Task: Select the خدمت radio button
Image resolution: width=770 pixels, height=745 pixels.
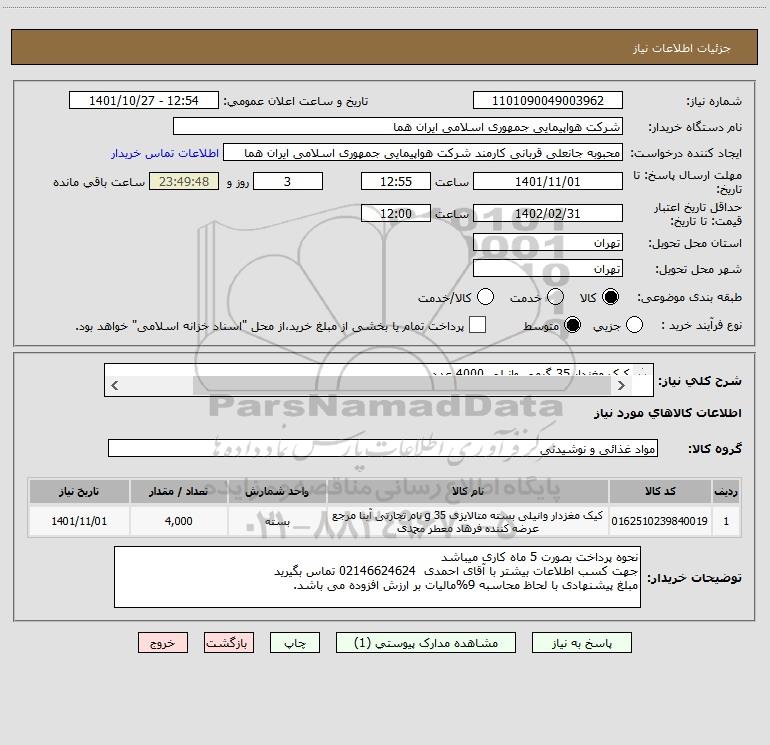Action: 555,297
